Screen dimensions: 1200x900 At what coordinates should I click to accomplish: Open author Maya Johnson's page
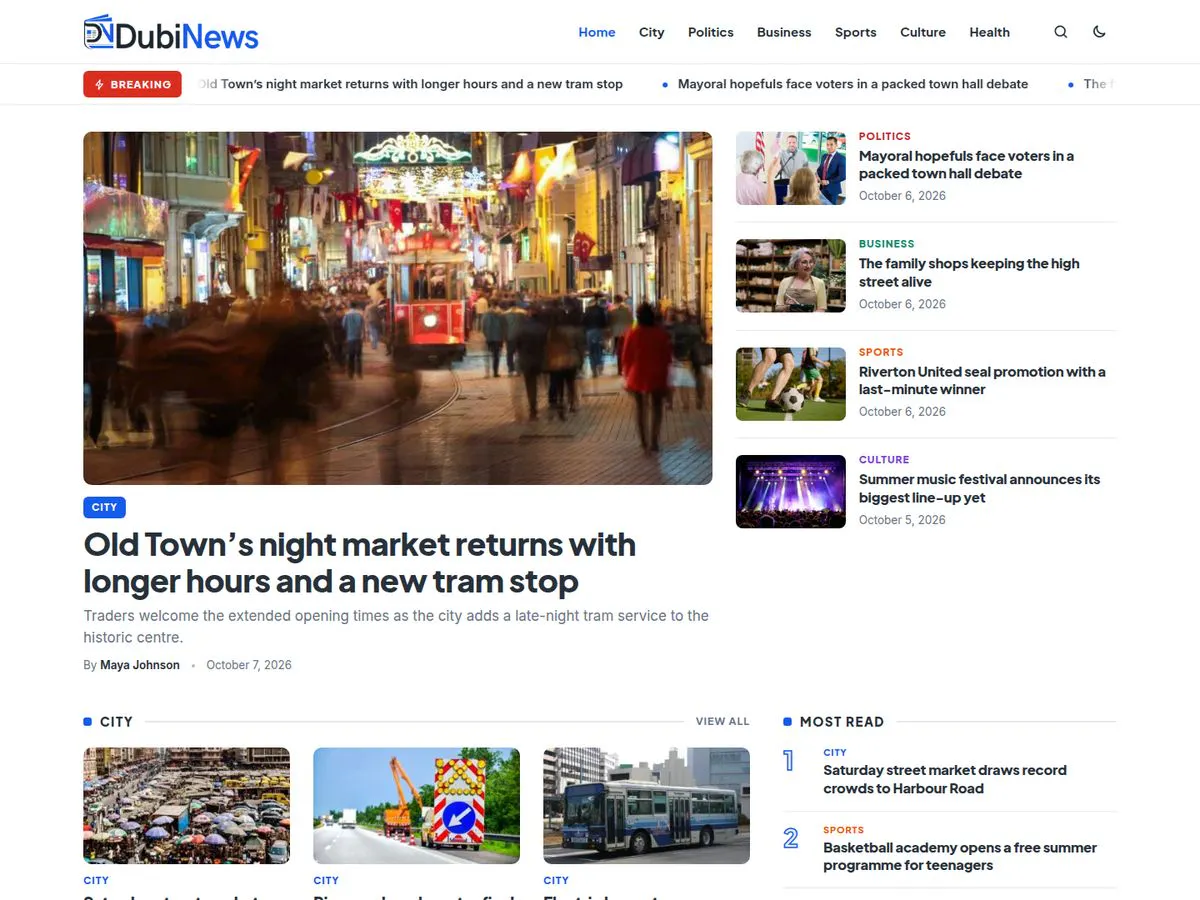click(x=140, y=665)
